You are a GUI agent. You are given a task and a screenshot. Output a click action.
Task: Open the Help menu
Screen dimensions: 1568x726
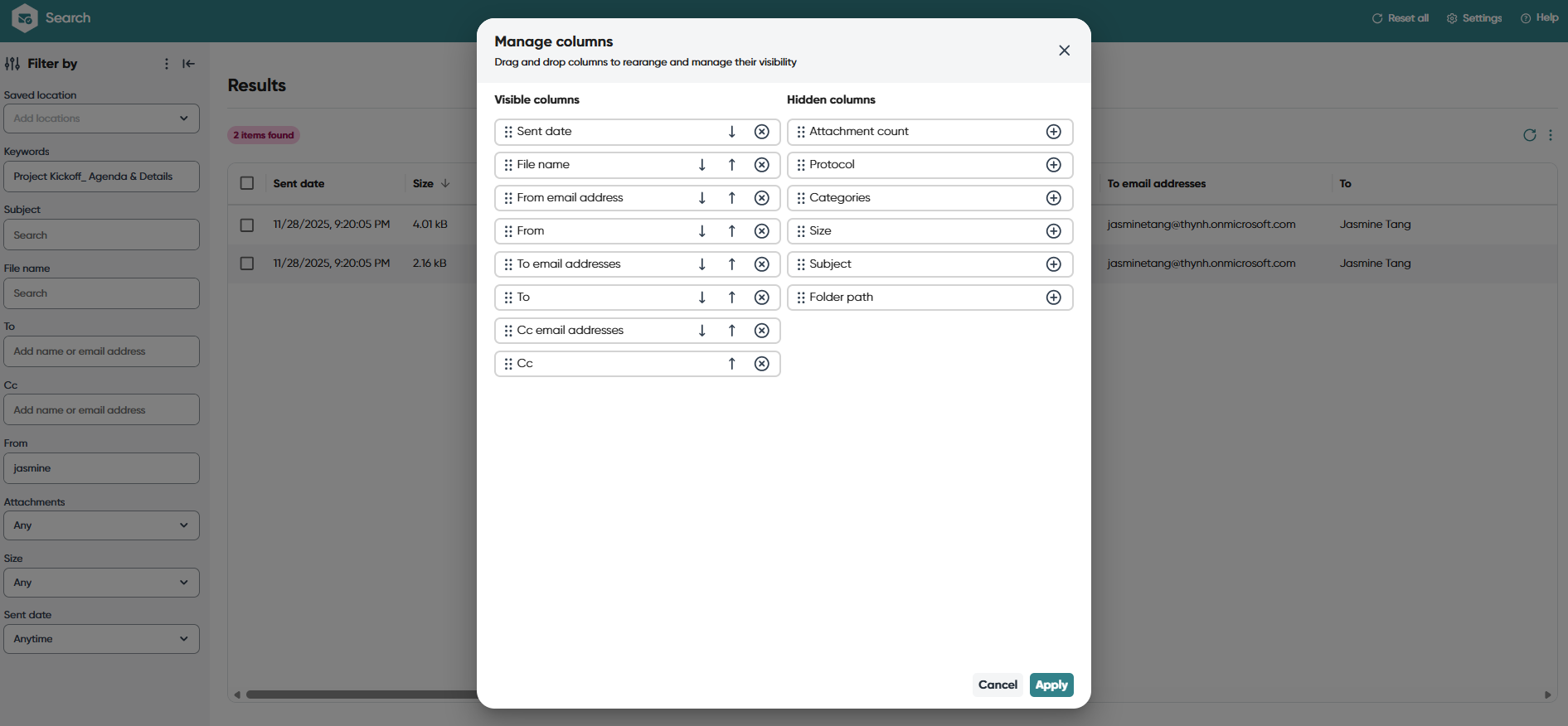tap(1539, 18)
